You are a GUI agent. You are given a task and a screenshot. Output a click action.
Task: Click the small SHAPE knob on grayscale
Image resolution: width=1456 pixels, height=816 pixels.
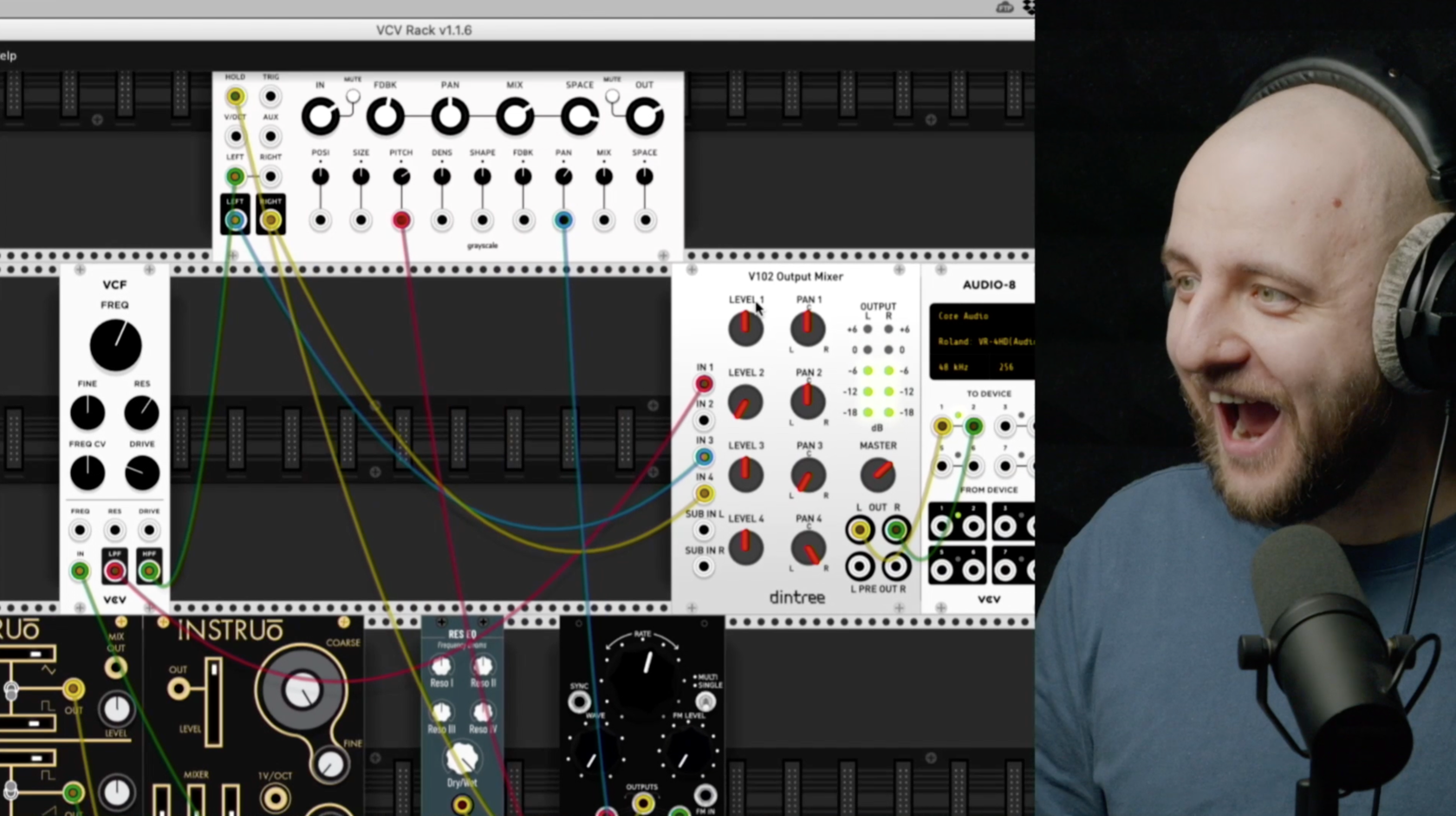point(482,177)
